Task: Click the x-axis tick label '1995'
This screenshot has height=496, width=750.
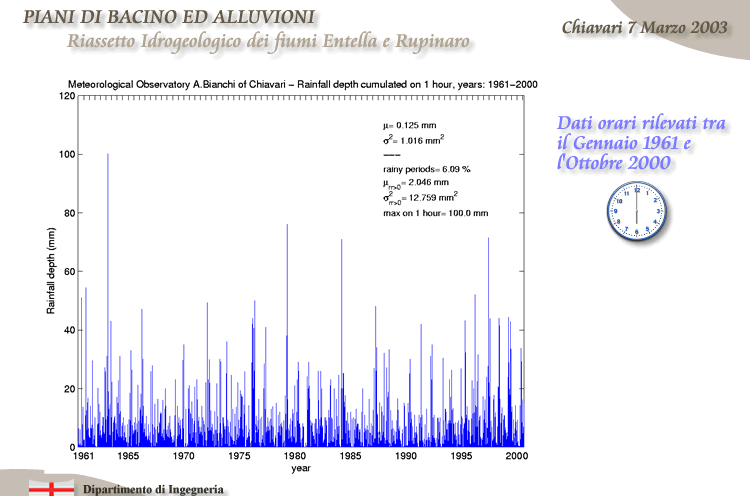Action: click(x=462, y=456)
